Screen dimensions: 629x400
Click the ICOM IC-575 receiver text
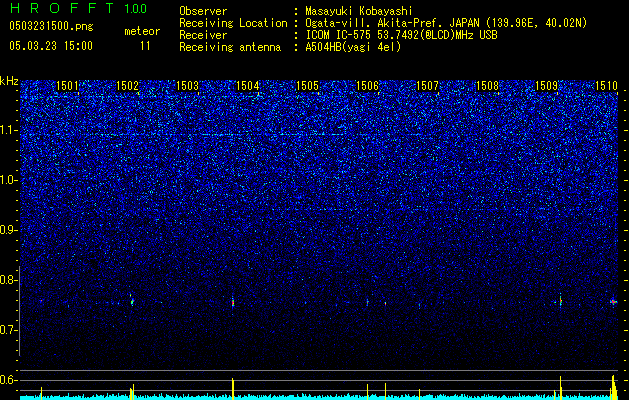[401, 35]
